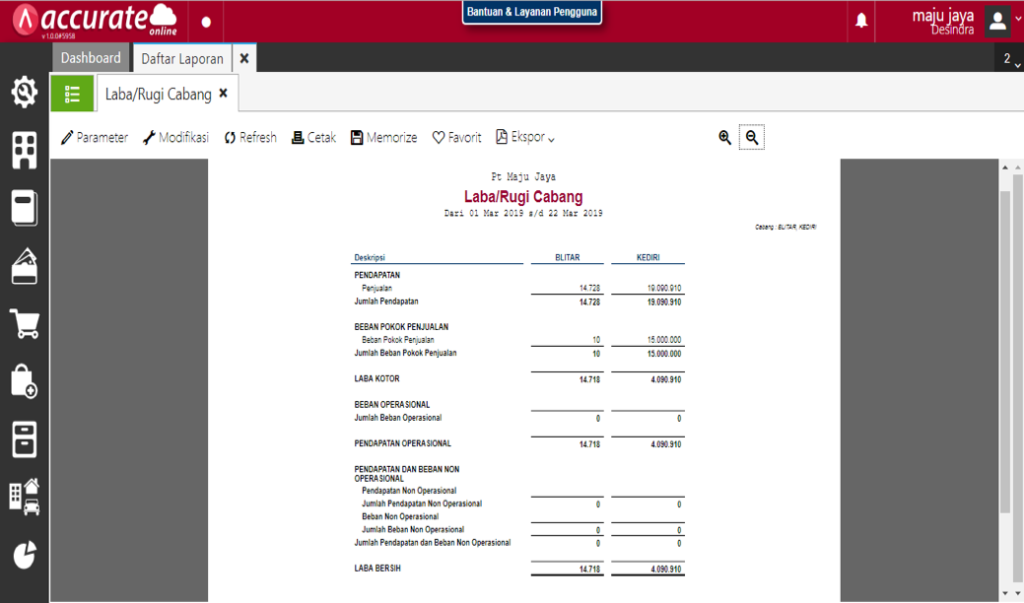Expand the user profile menu arrow
The width and height of the screenshot is (1024, 603).
[1017, 19]
